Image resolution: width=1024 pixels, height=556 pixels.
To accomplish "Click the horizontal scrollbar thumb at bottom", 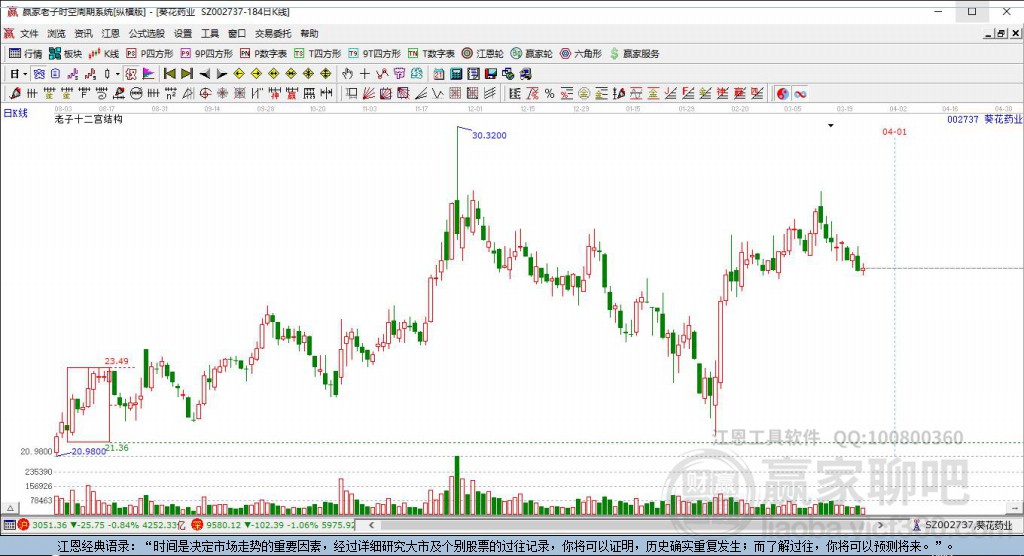I will (x=620, y=525).
